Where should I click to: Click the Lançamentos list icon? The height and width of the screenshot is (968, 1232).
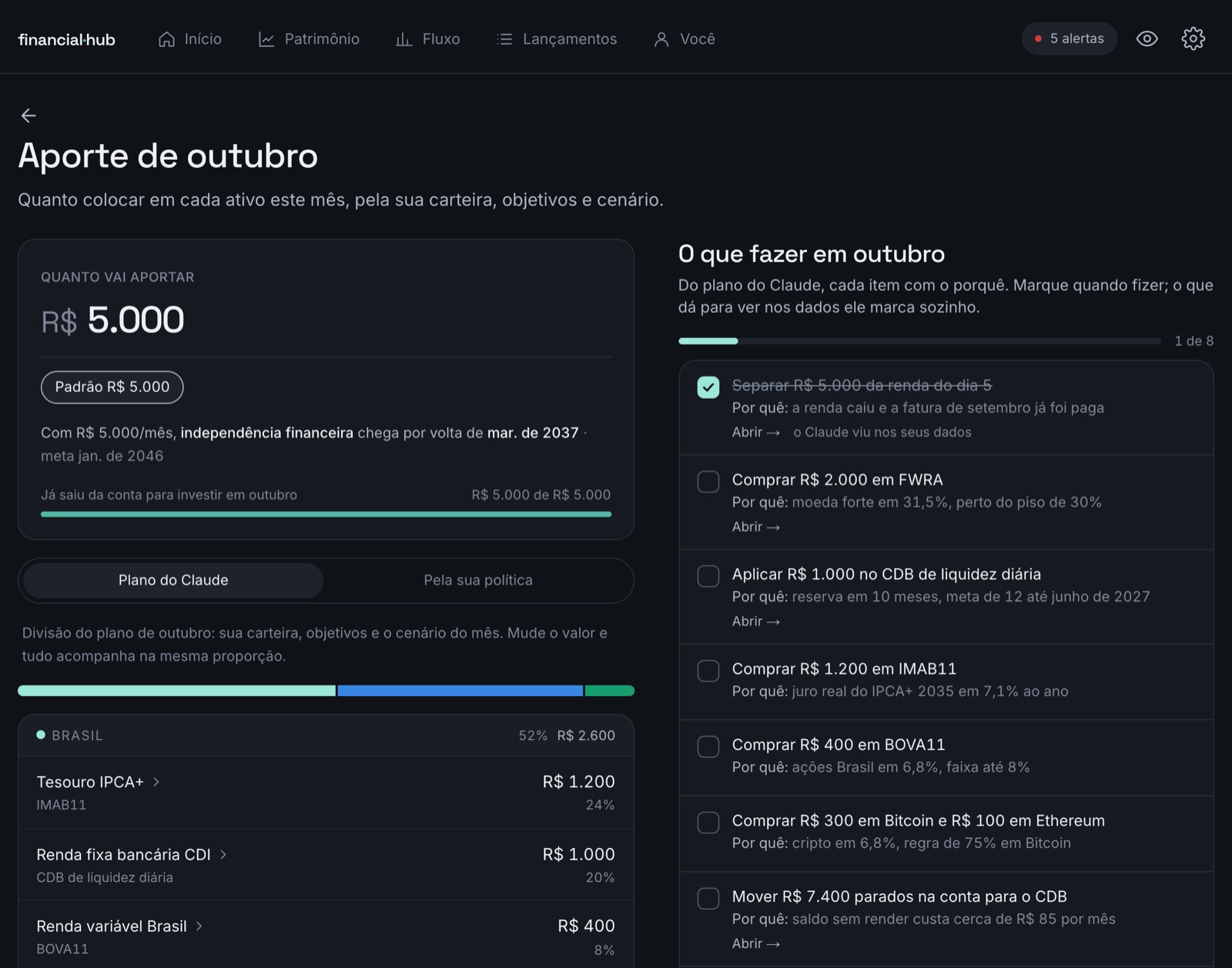(x=504, y=39)
